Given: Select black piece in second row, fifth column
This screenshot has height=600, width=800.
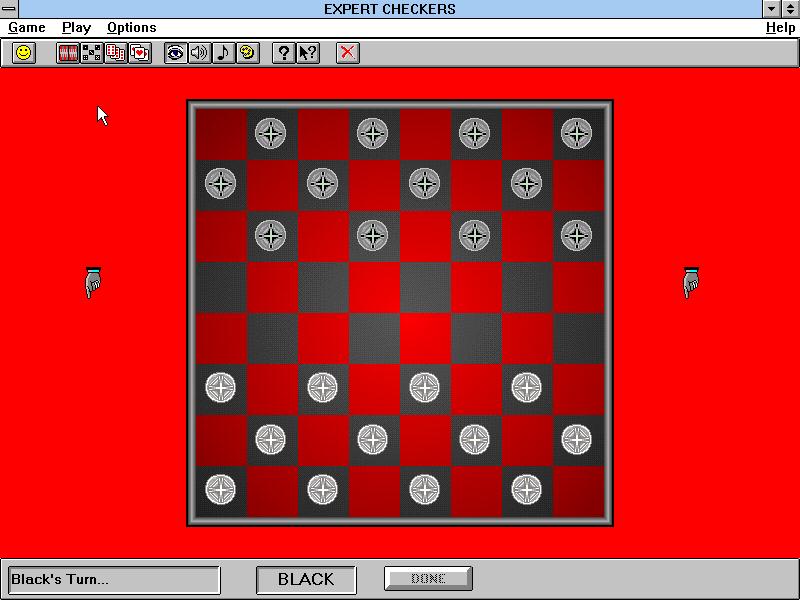Looking at the screenshot, I should pyautogui.click(x=424, y=184).
